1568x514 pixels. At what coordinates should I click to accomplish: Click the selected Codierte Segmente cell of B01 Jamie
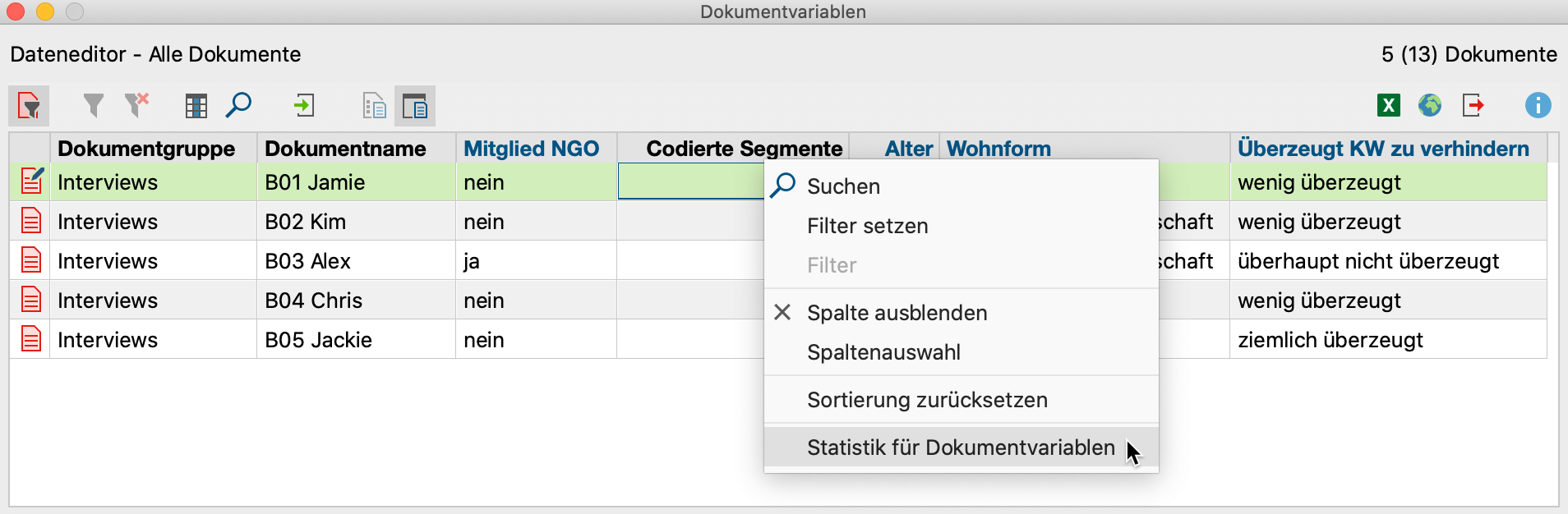click(691, 181)
